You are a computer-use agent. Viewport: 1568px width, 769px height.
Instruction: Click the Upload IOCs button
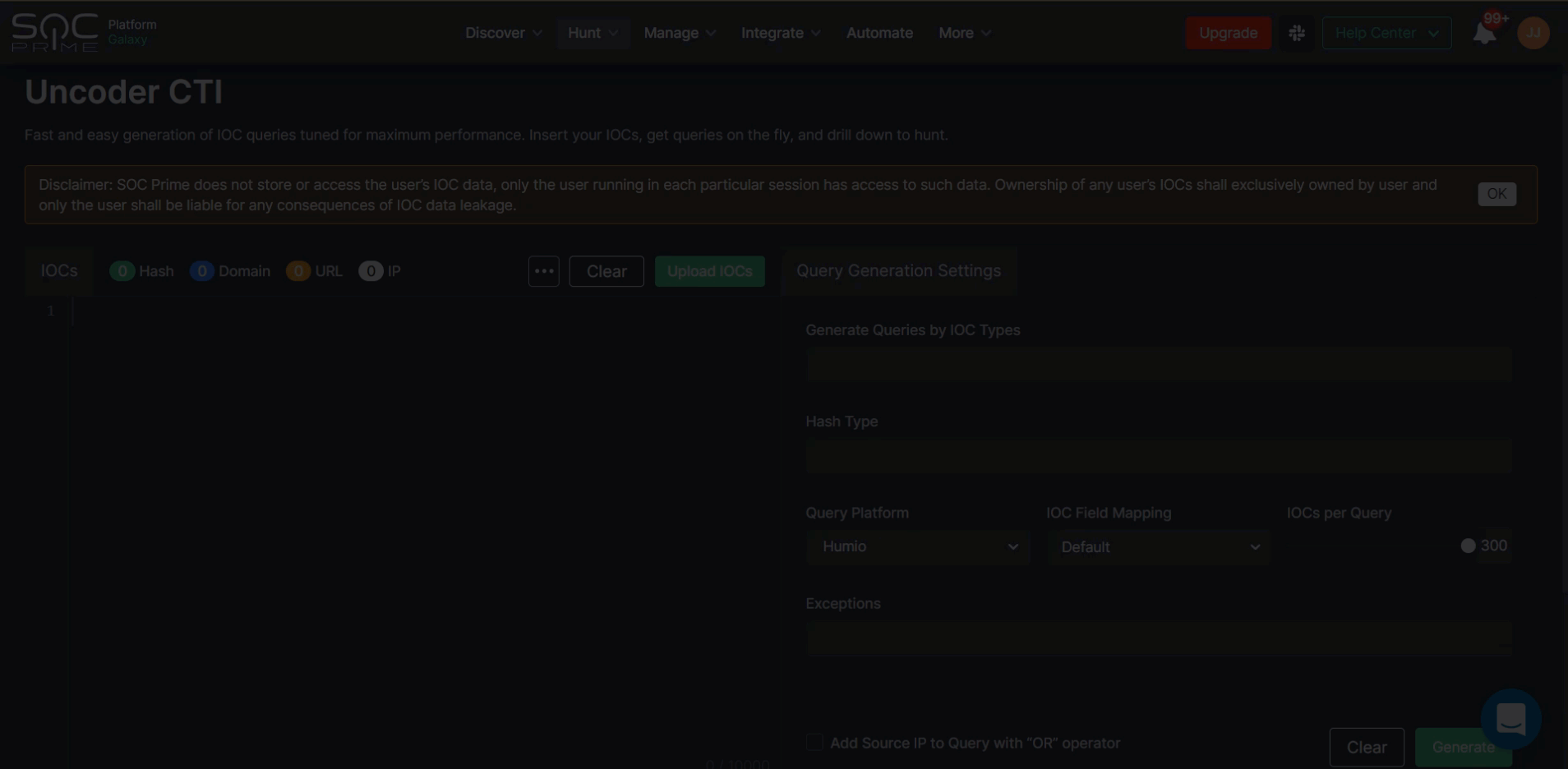click(x=709, y=271)
